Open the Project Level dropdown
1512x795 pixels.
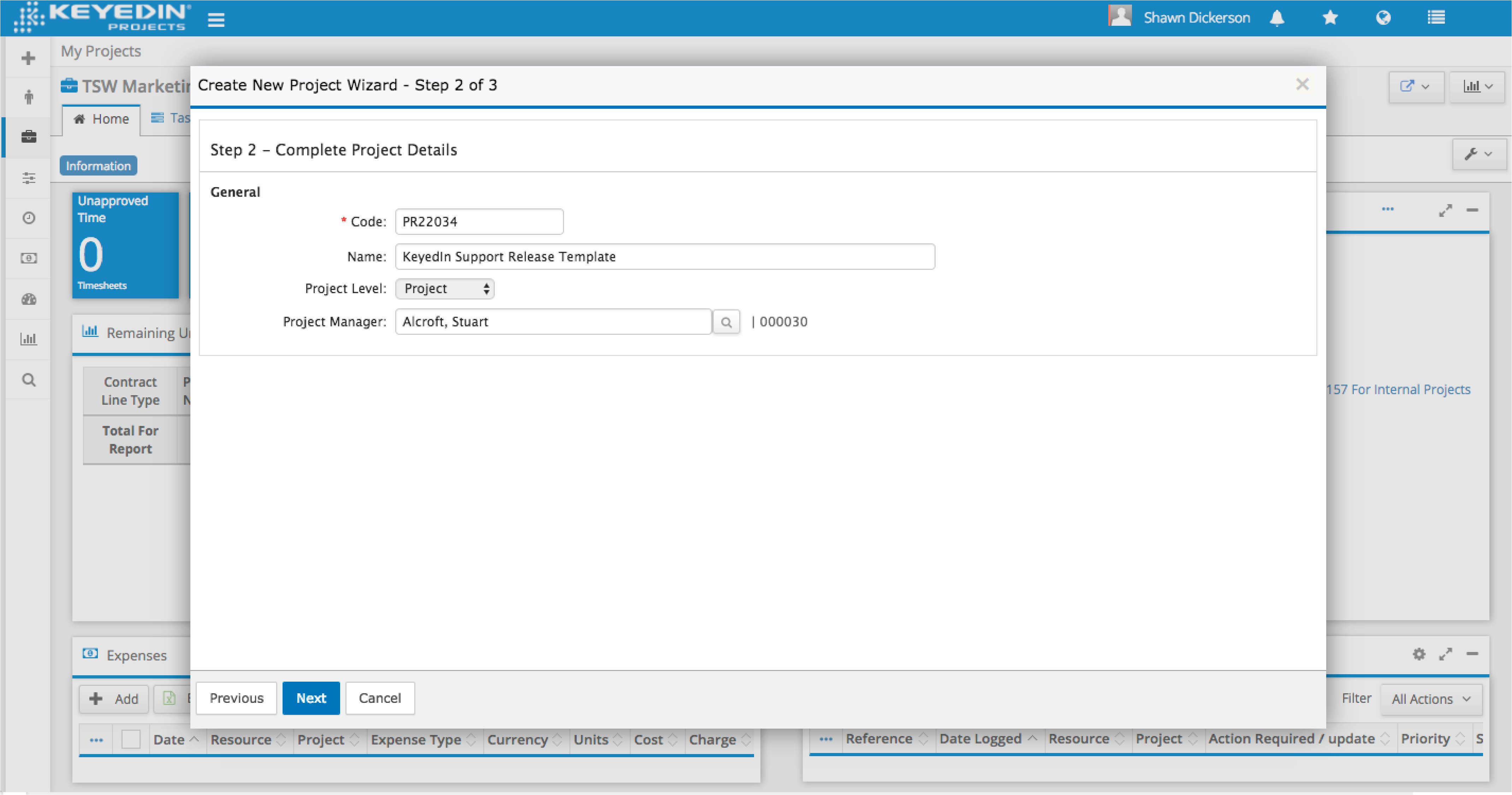[445, 289]
